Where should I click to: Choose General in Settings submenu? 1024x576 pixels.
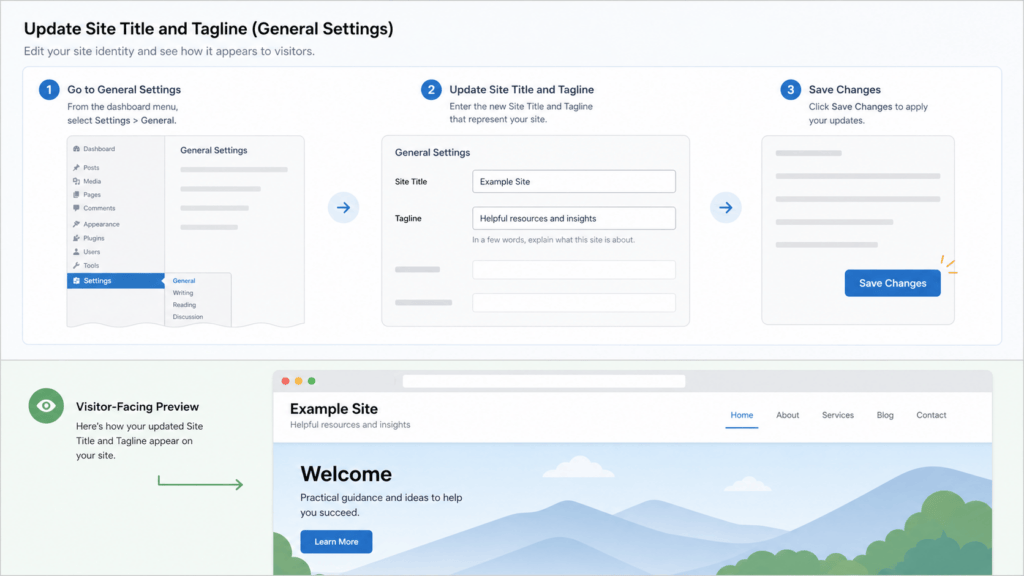click(184, 281)
